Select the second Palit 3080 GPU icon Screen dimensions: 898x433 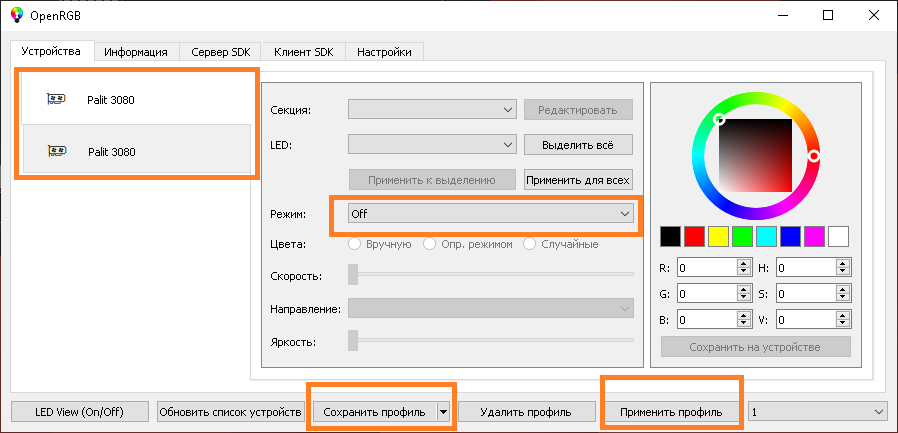[x=56, y=151]
